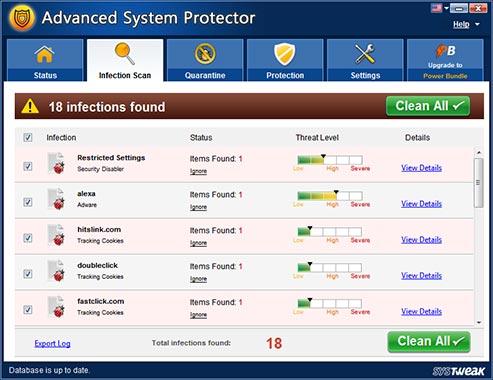493x380 pixels.
Task: Click the doubleclick infection name
Action: click(x=97, y=265)
